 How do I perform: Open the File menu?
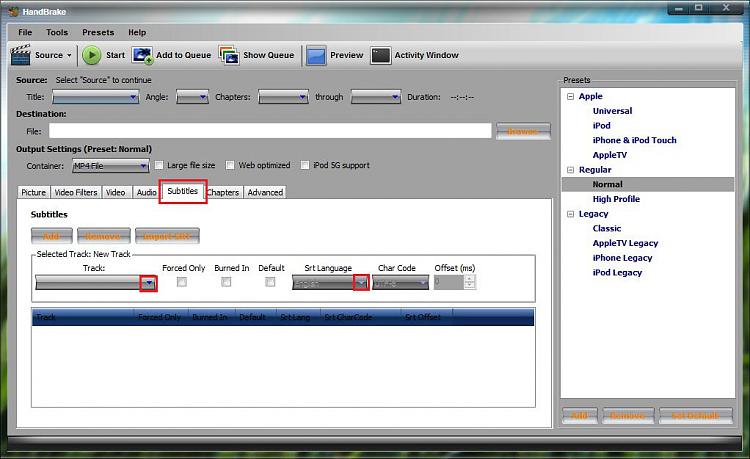coord(25,32)
